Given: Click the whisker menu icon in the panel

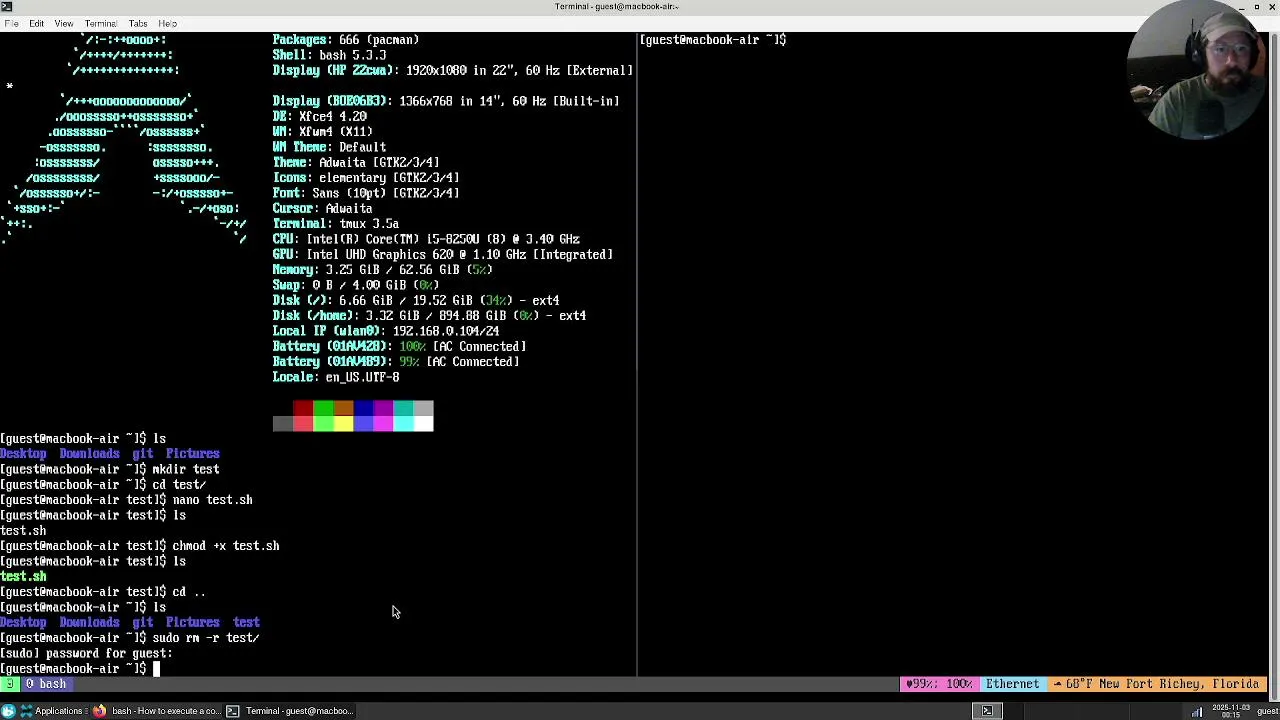Looking at the screenshot, I should [8, 711].
